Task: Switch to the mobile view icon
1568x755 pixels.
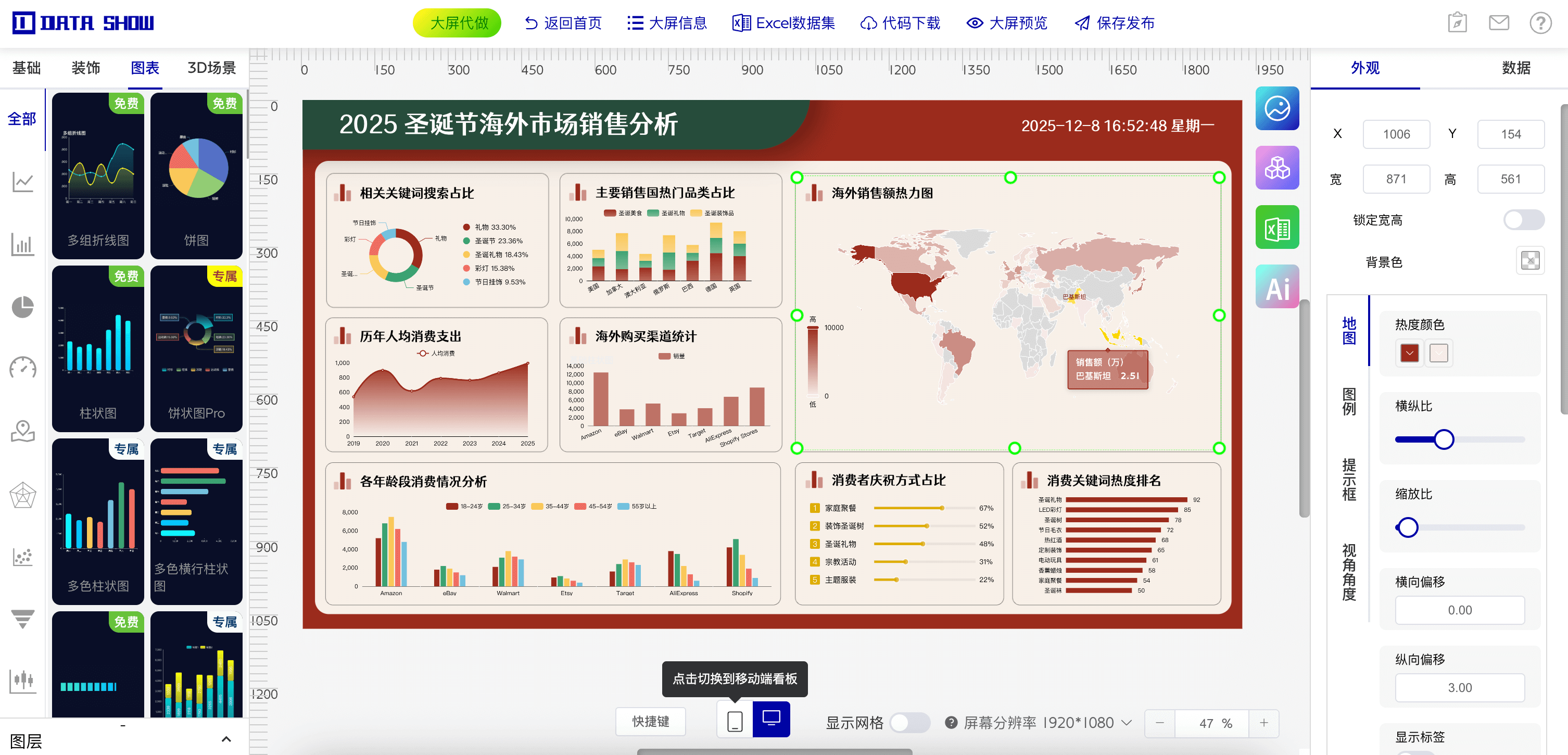Action: point(735,721)
